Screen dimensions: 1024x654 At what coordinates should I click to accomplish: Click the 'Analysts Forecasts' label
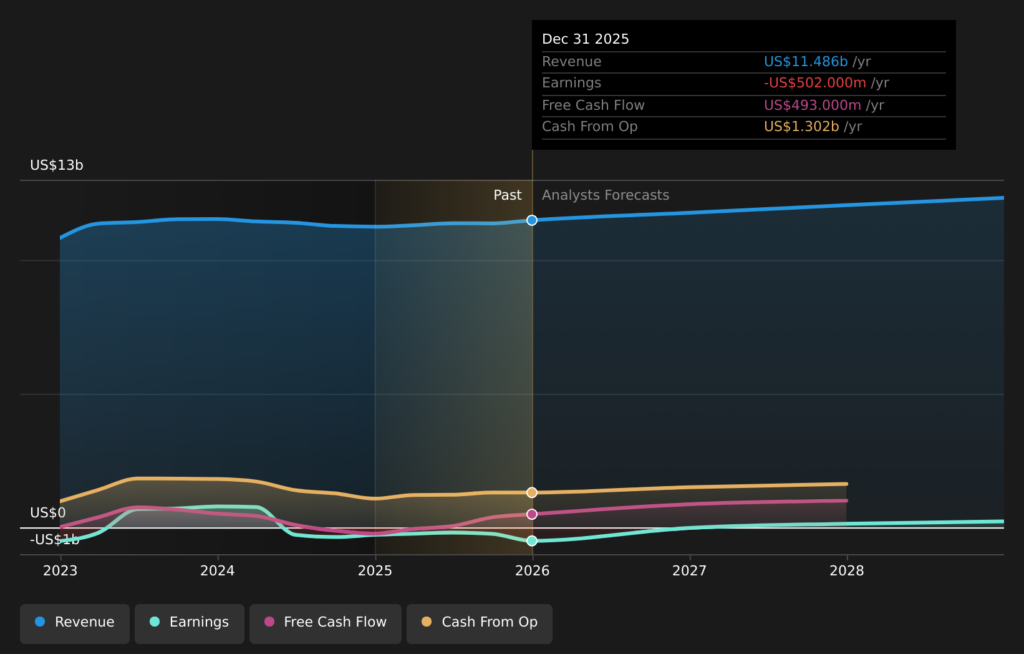click(605, 195)
